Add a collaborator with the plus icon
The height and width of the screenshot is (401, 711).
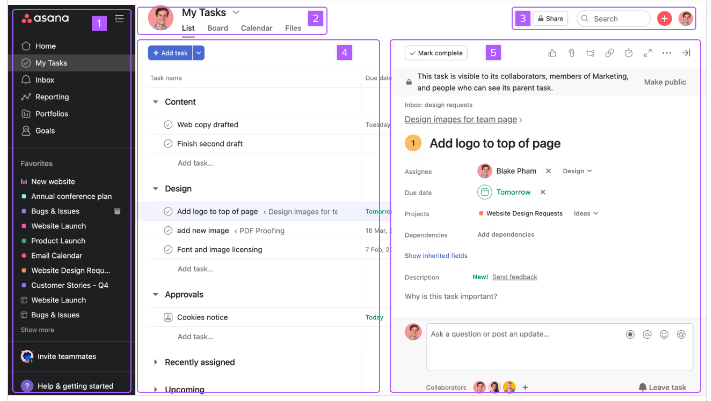[x=525, y=387]
